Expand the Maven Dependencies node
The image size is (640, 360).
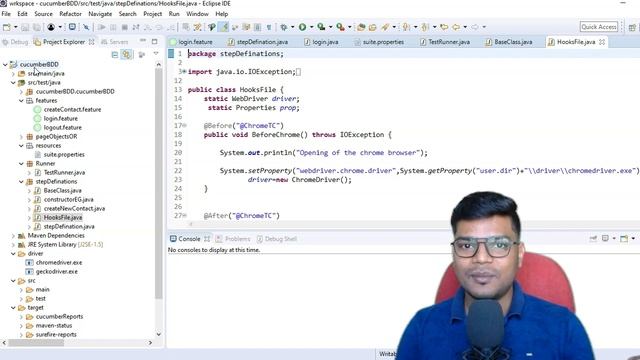[13, 236]
